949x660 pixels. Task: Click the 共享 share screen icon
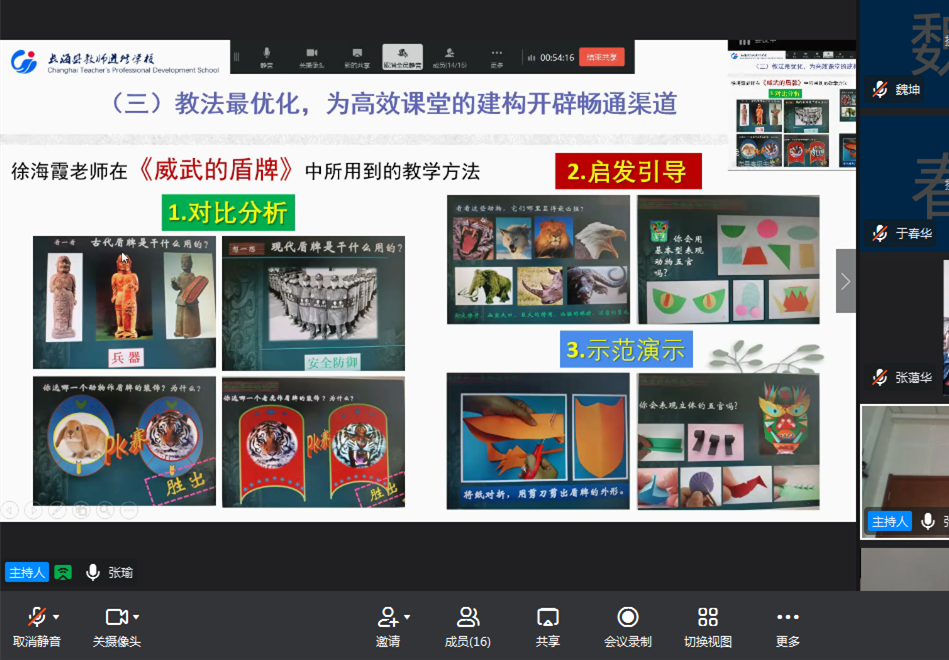pos(548,617)
